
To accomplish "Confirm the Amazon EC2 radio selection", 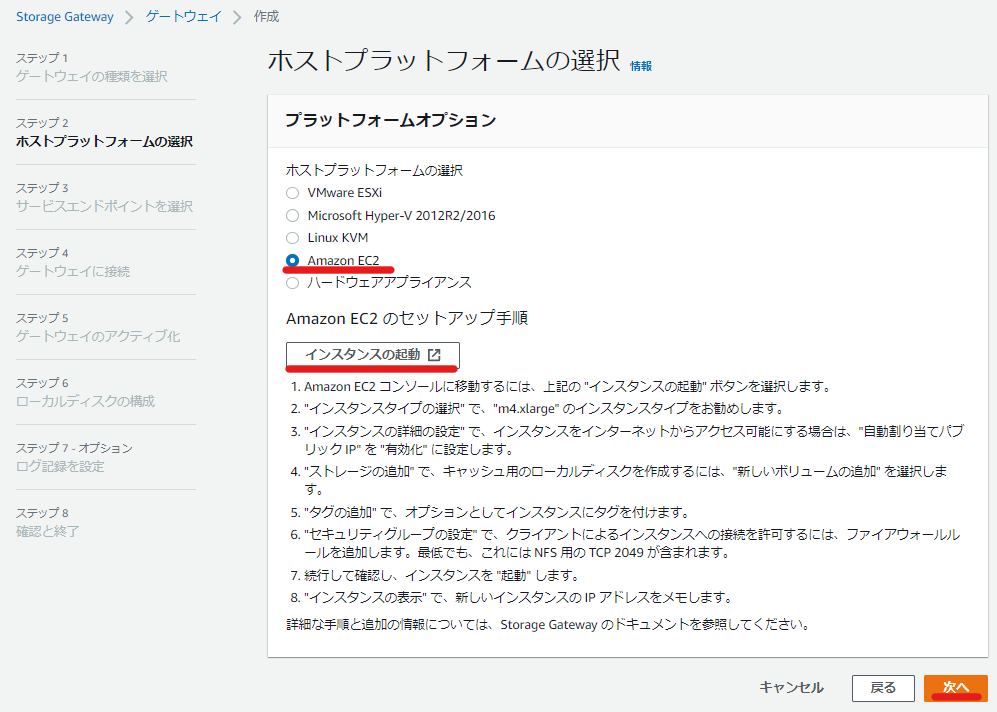I will 291,259.
